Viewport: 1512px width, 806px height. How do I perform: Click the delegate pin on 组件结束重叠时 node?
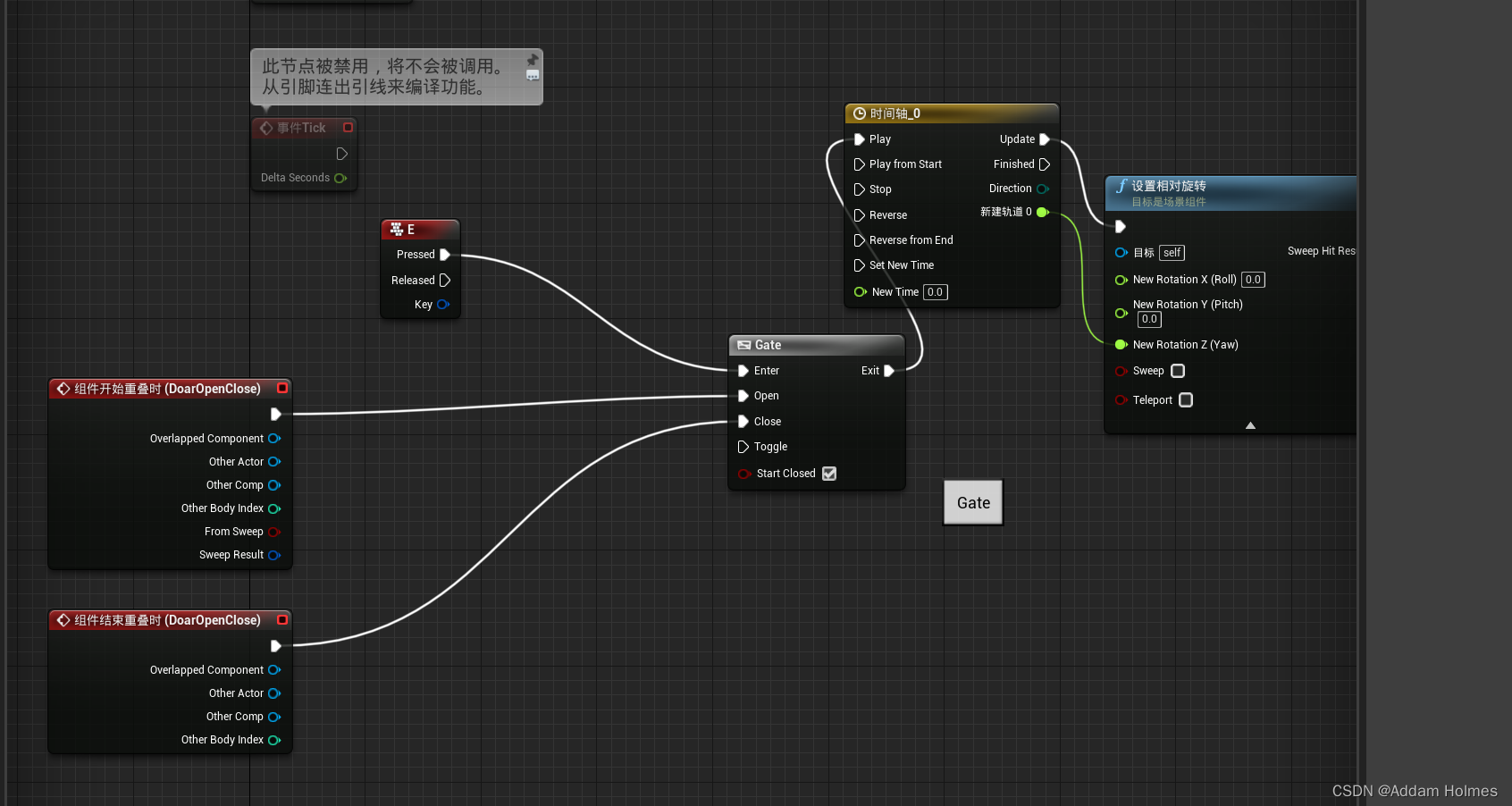[282, 619]
